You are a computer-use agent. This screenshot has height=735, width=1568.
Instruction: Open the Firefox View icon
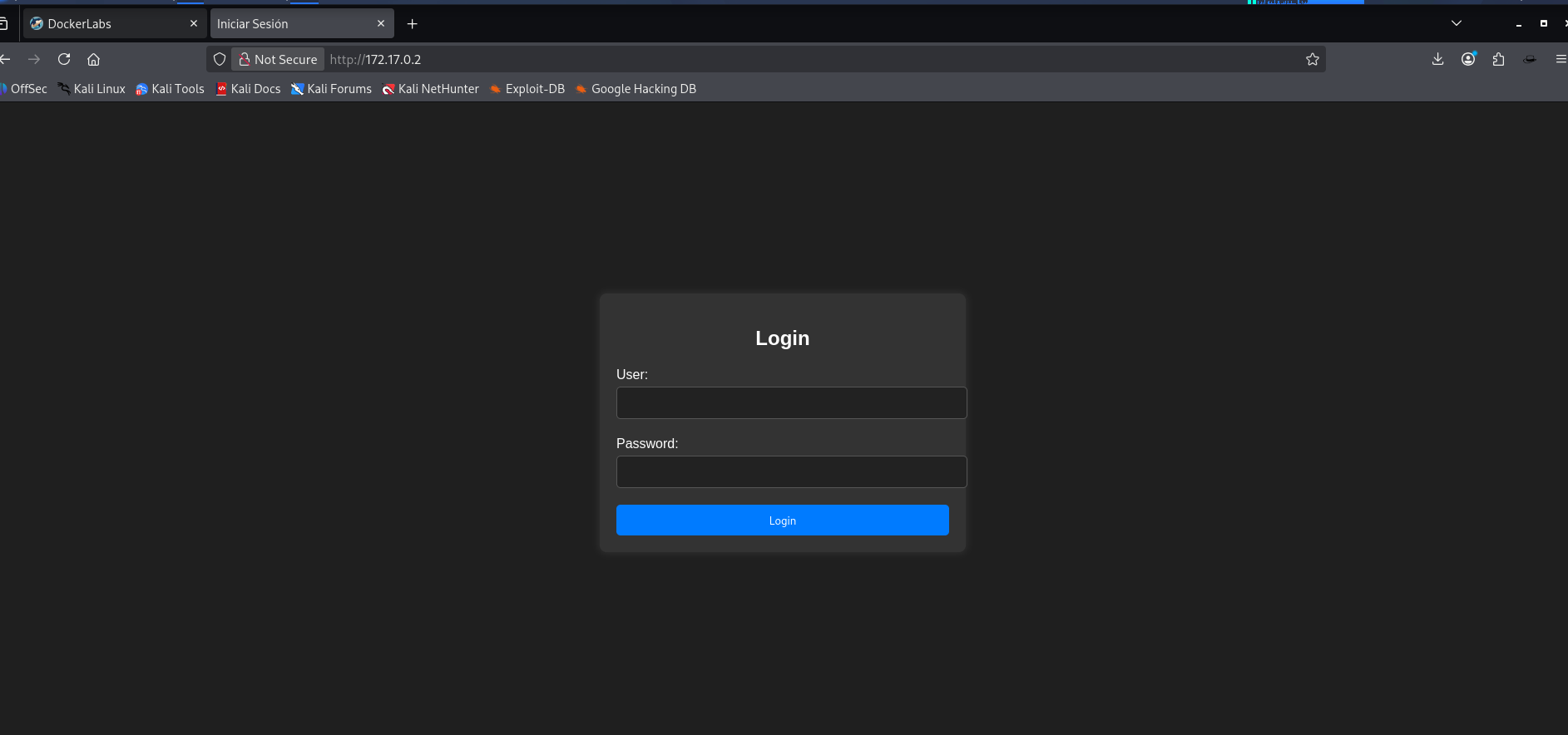coord(3,23)
